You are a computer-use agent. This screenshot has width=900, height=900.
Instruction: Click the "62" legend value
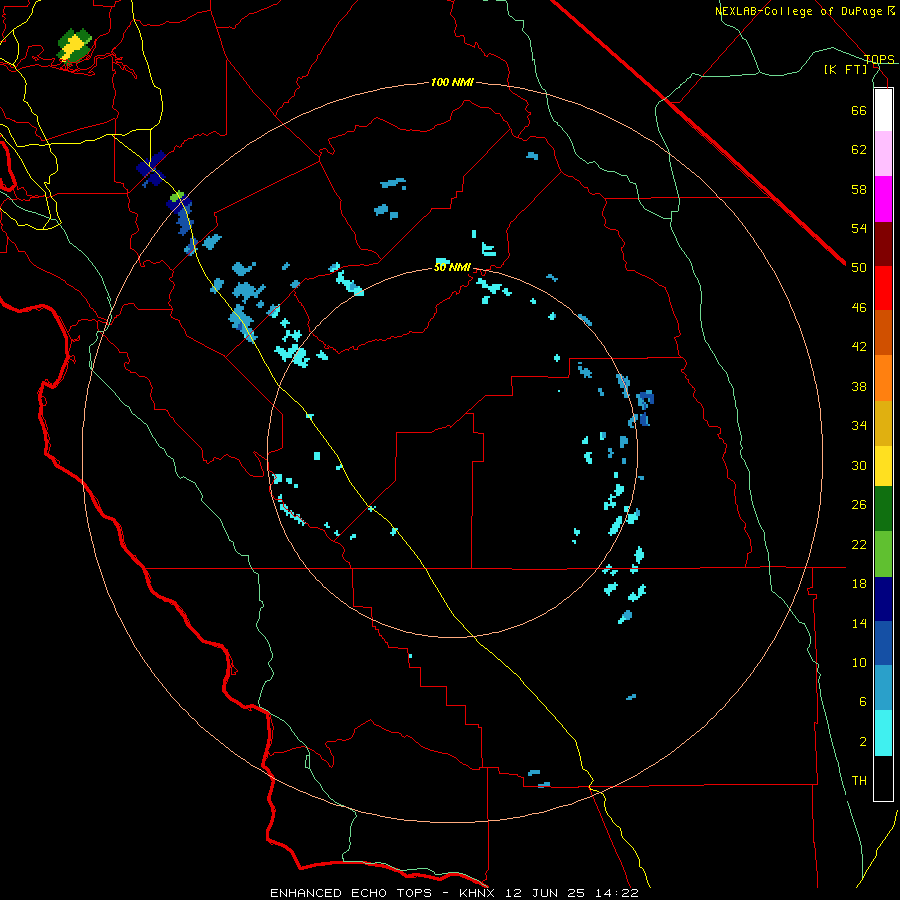coord(859,150)
